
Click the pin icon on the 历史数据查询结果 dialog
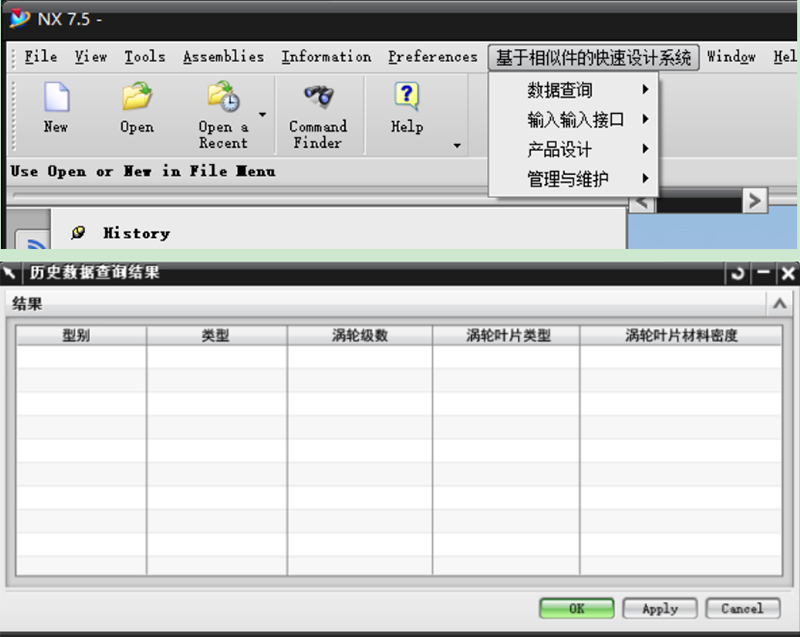(10, 273)
